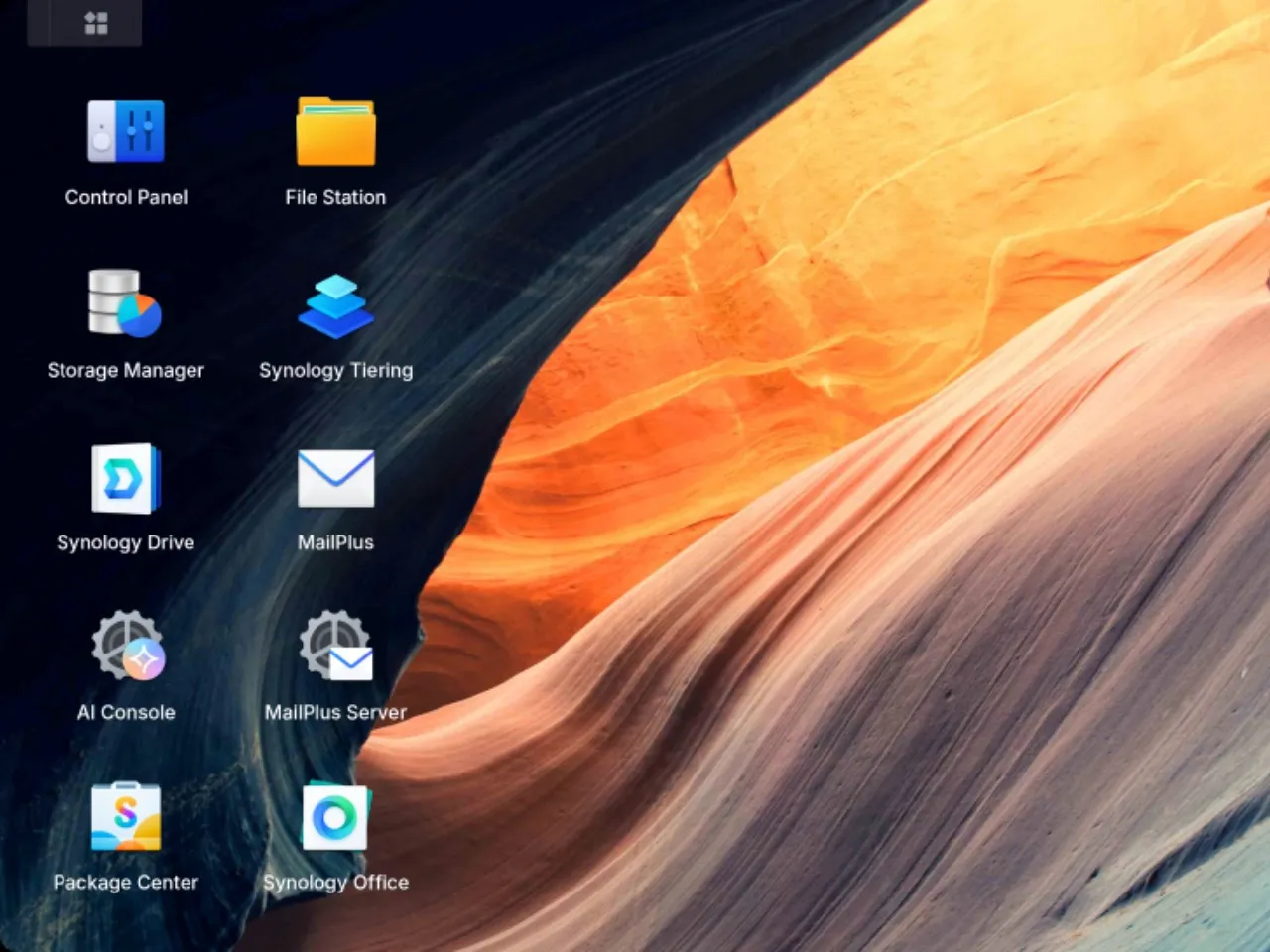
Task: Launch MailPlus Server gear-envelope icon
Action: (x=336, y=647)
